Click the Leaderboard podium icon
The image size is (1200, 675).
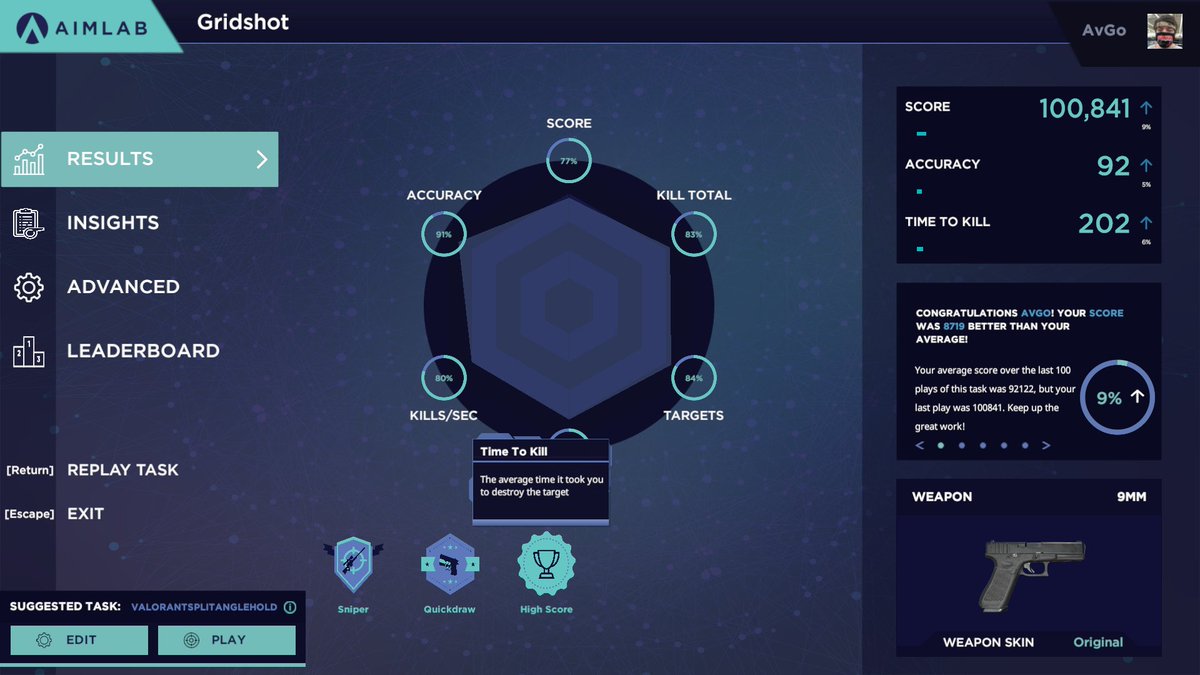point(28,351)
